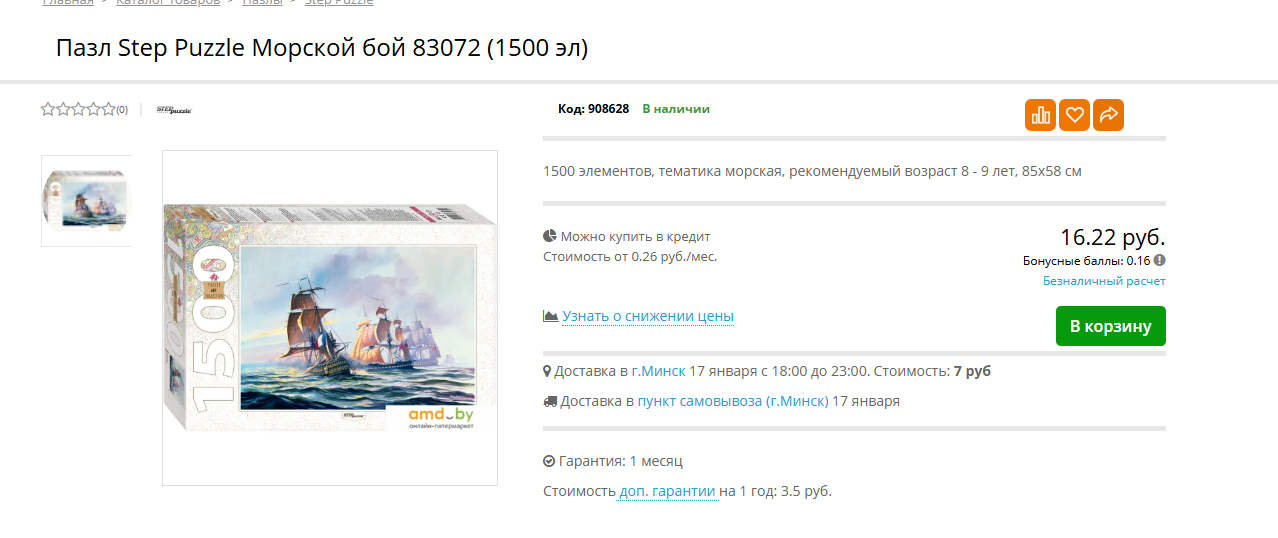Open доп. гарантии details link

point(667,491)
